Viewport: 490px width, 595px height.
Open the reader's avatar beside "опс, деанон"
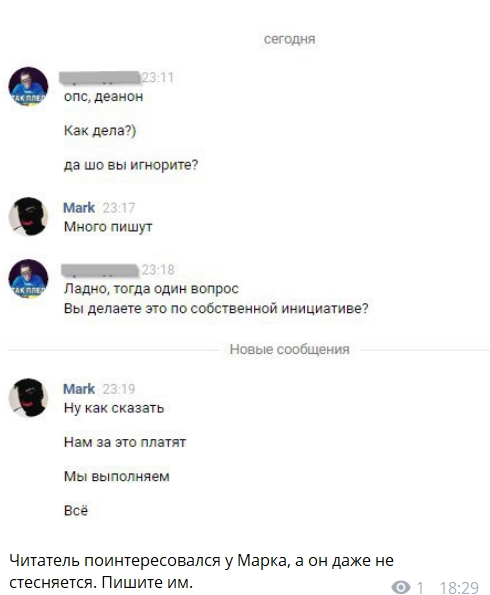click(28, 87)
